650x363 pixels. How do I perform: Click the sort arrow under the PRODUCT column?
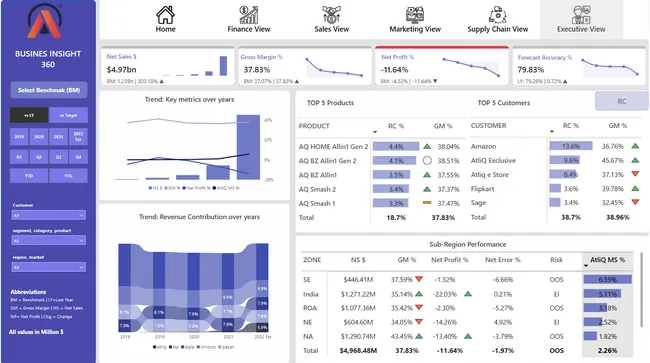pos(375,132)
